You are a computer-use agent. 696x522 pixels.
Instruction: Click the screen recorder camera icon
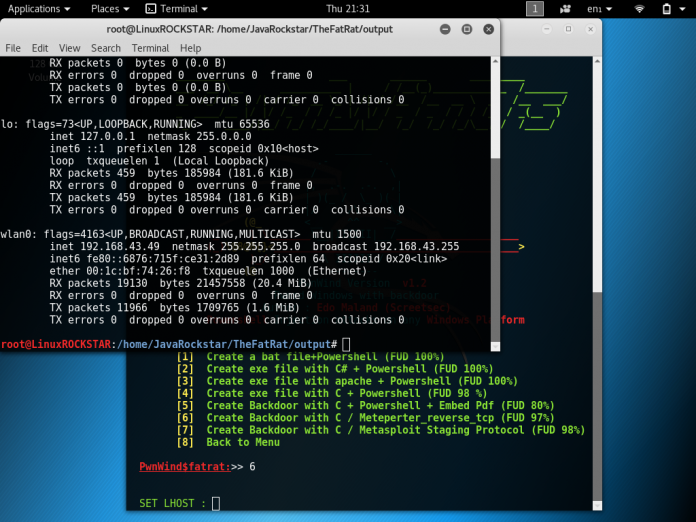[x=565, y=9]
